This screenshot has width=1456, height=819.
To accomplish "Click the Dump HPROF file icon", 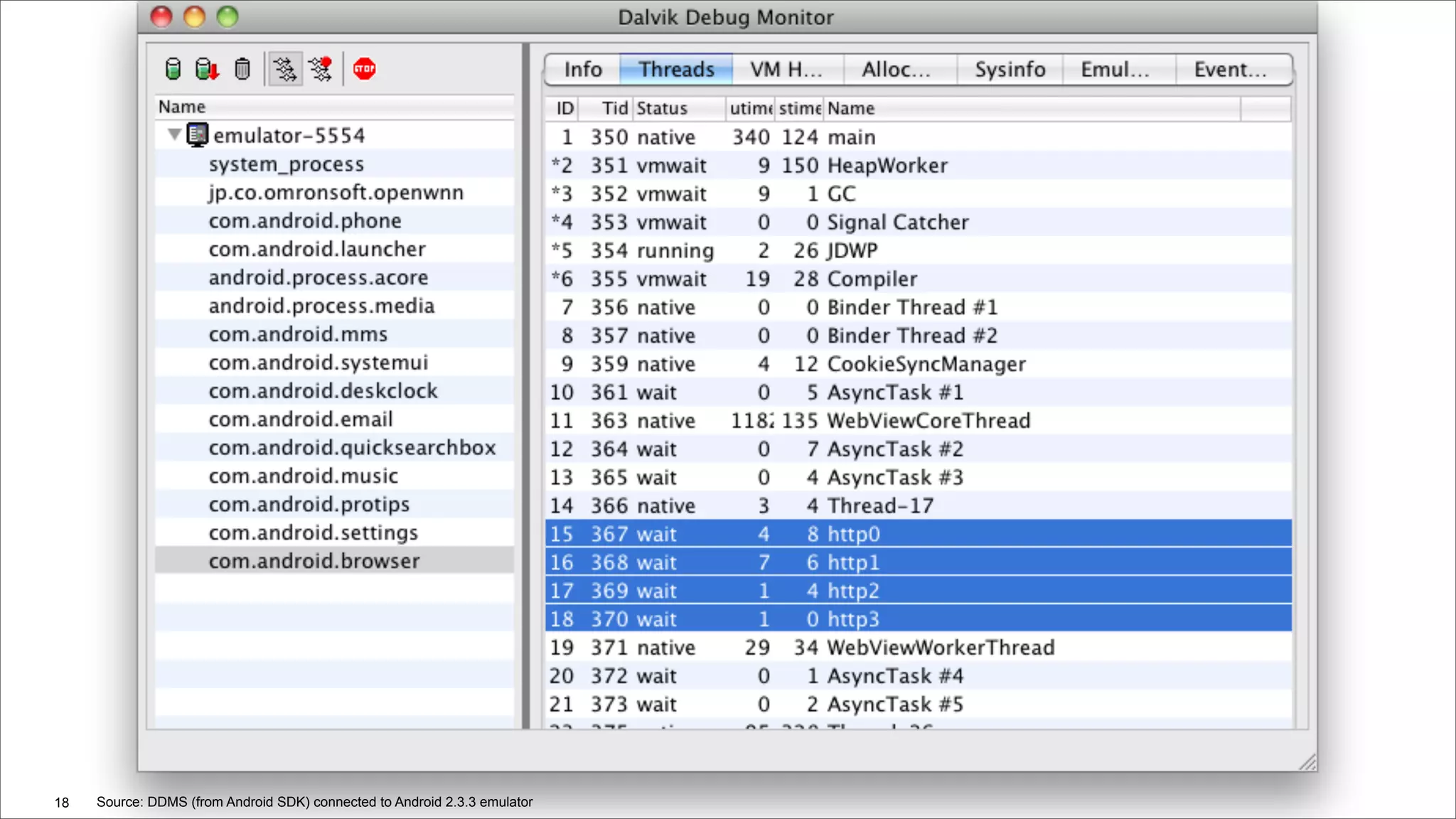I will (207, 69).
